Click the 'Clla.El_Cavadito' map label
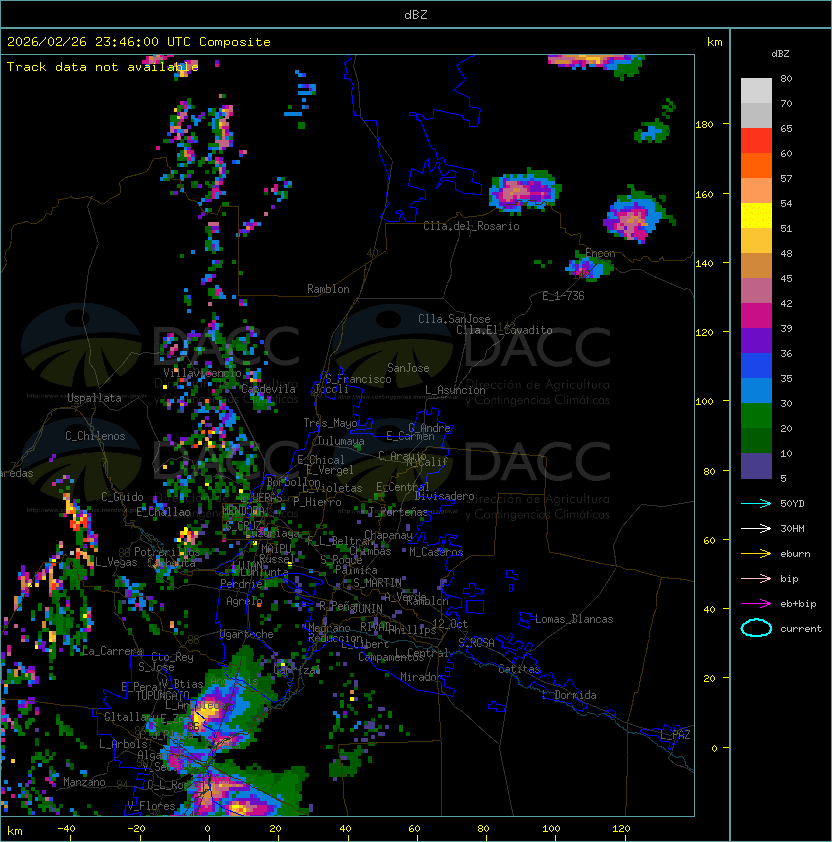832x842 pixels. point(504,330)
